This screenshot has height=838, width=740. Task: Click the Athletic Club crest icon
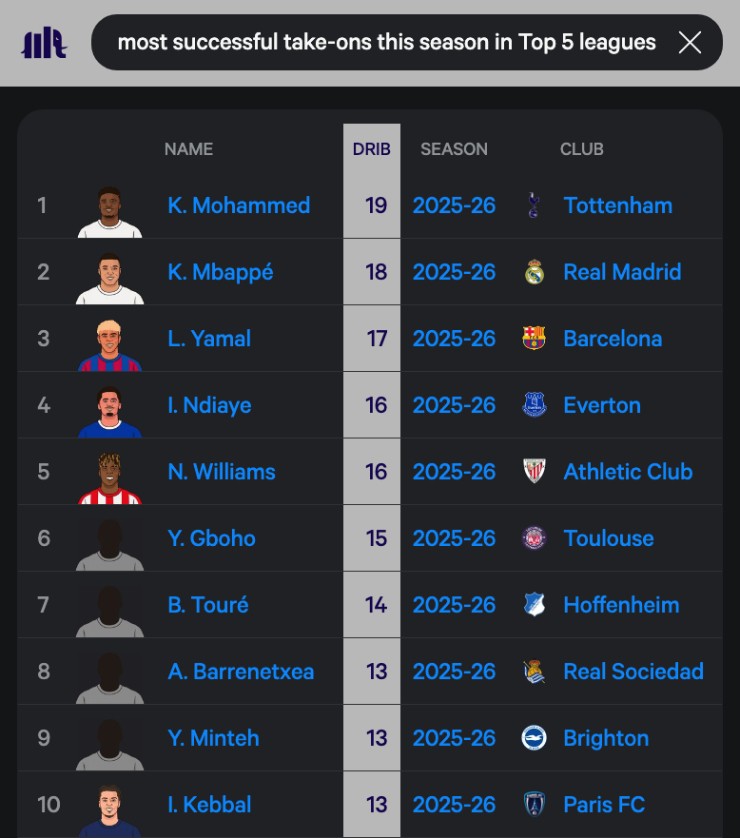pyautogui.click(x=534, y=471)
